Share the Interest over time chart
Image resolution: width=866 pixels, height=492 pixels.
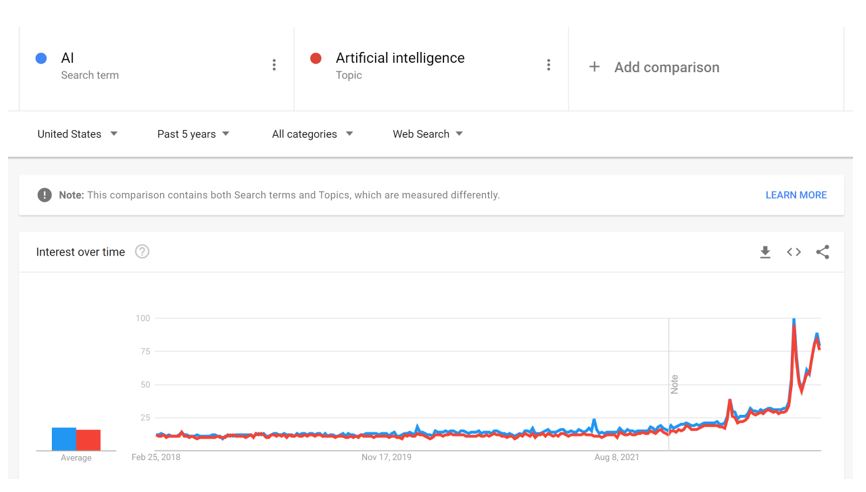[x=822, y=252]
